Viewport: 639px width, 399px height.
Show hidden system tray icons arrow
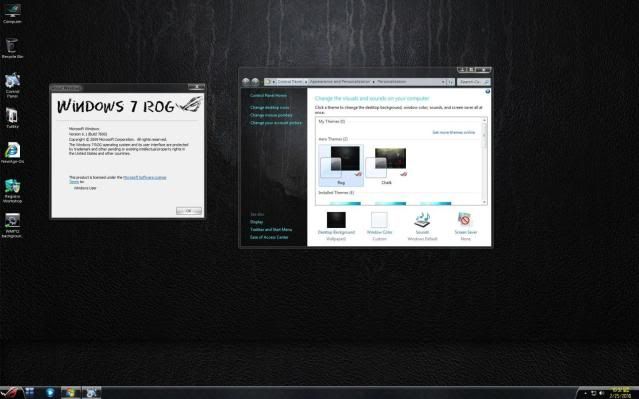tap(586, 393)
